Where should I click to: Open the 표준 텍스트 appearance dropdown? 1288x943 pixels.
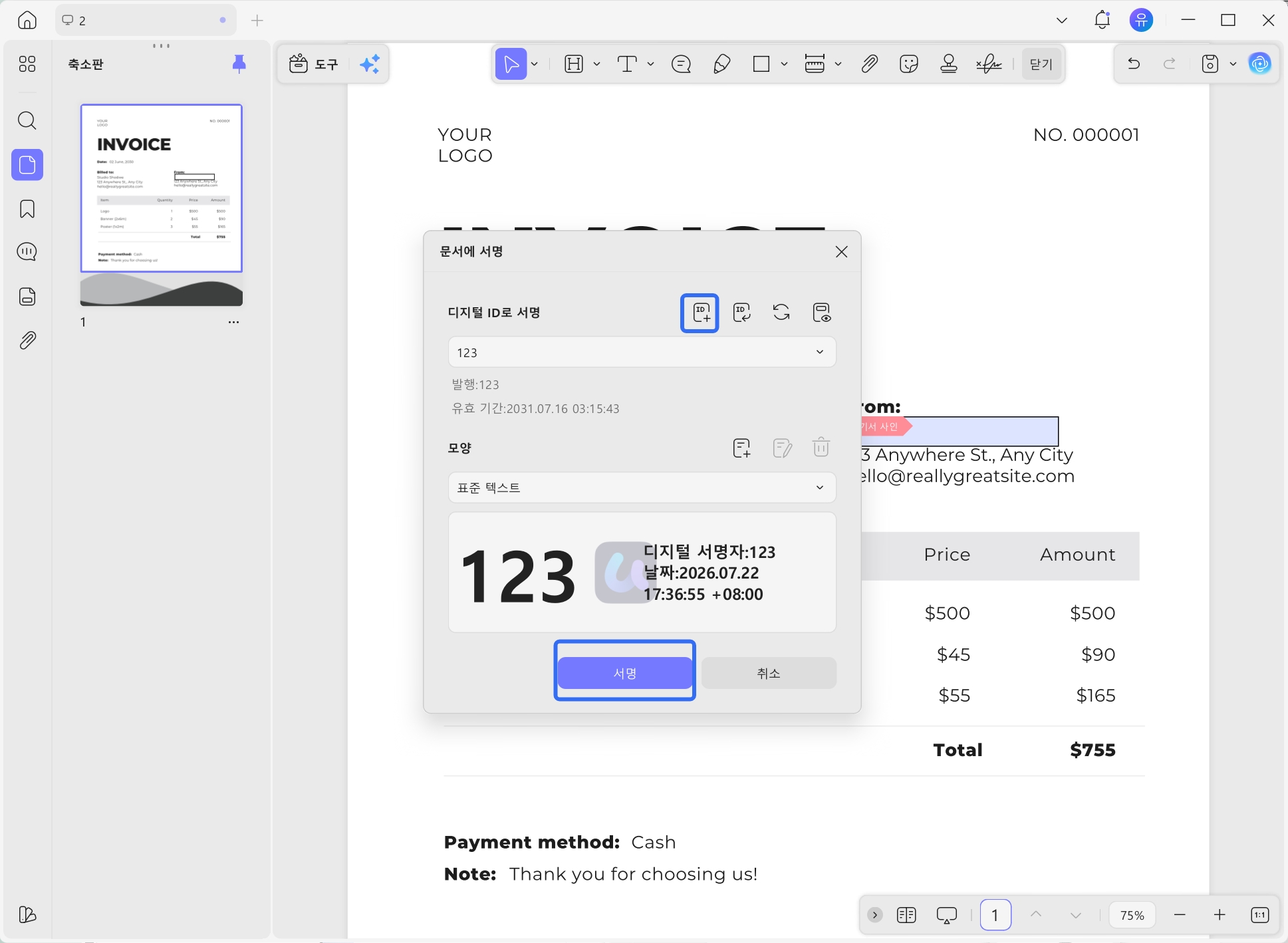point(642,488)
